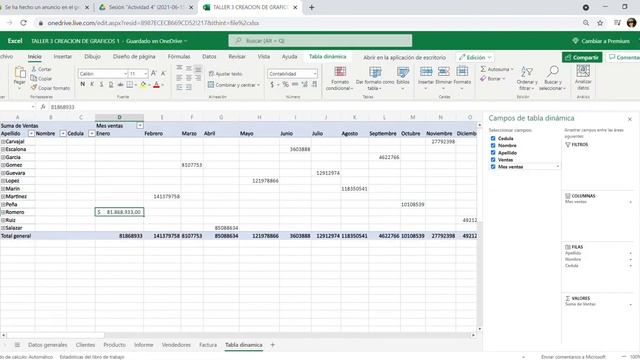Click the Comentarios button

tap(623, 58)
